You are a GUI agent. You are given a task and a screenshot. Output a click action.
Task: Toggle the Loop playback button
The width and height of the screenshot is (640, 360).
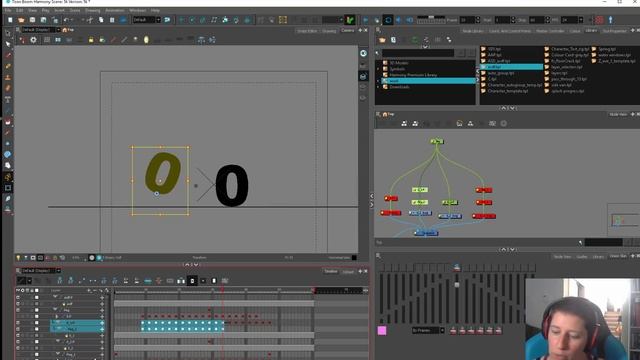[388, 20]
